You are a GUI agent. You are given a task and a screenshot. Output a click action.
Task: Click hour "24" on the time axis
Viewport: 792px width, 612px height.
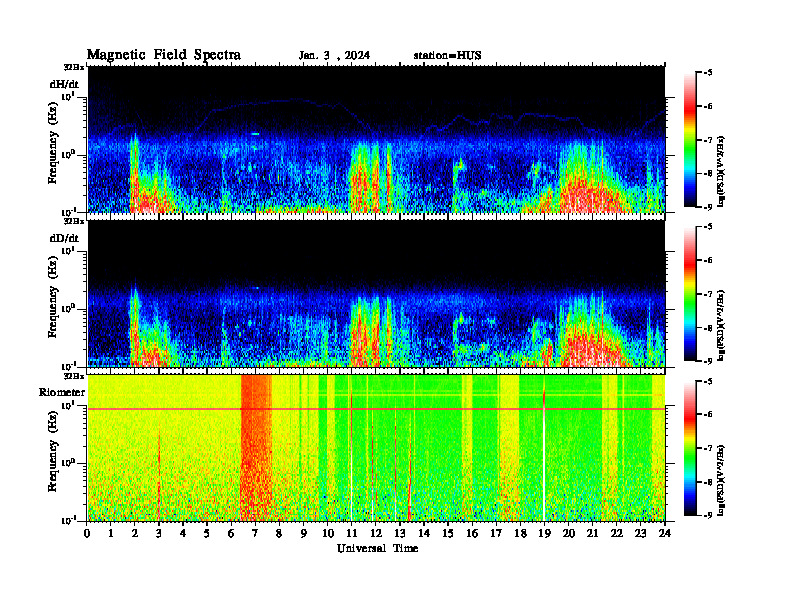pos(665,533)
